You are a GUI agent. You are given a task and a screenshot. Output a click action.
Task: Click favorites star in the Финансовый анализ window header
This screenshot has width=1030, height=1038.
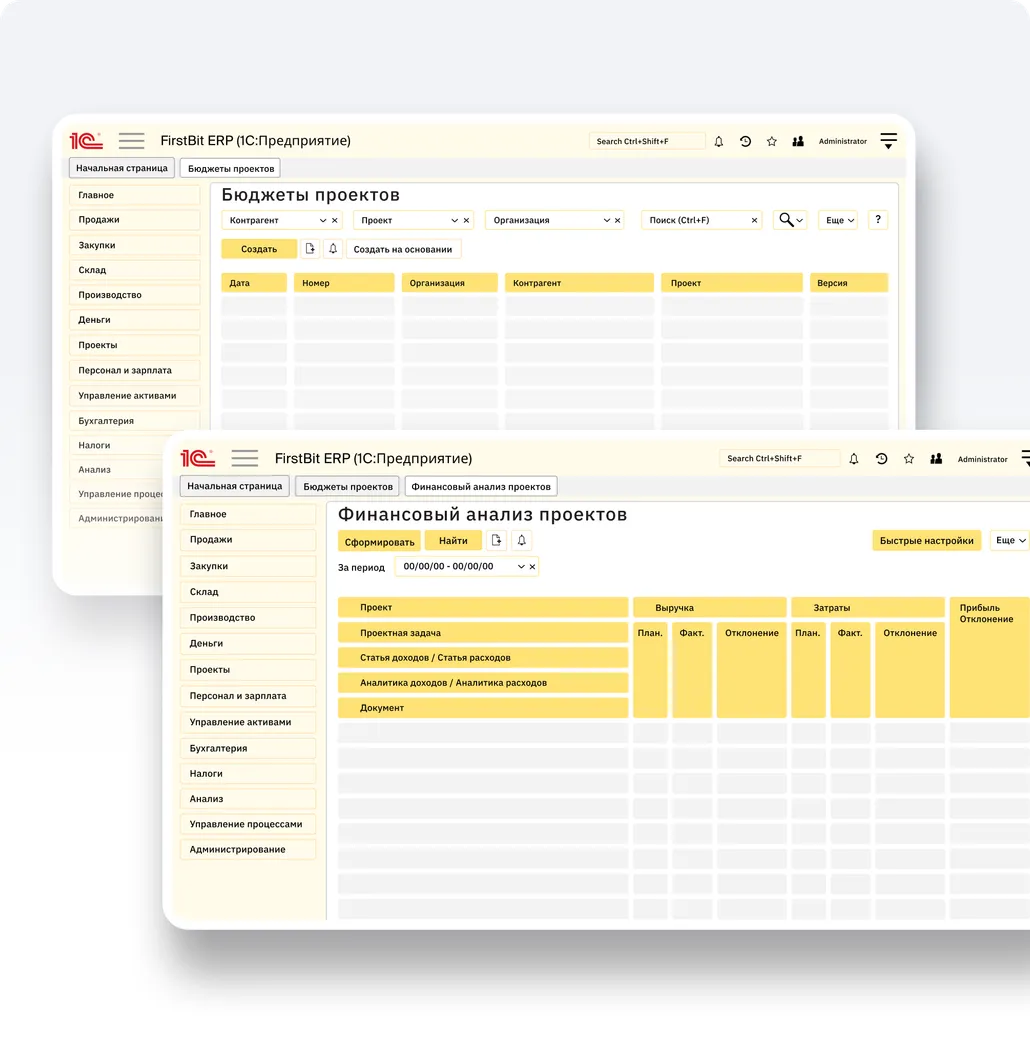pyautogui.click(x=909, y=459)
